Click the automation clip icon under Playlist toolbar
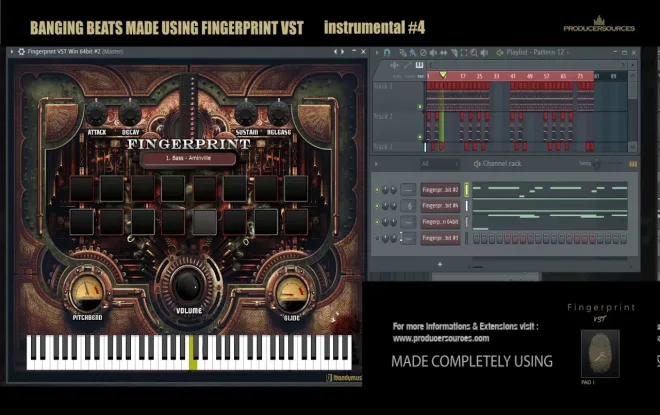Image resolution: width=660 pixels, height=415 pixels. coord(407,65)
